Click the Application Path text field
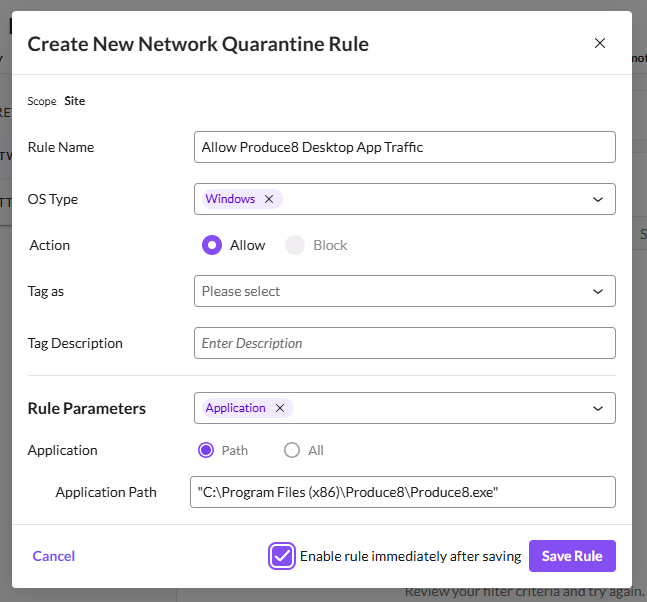The image size is (647, 602). (401, 492)
